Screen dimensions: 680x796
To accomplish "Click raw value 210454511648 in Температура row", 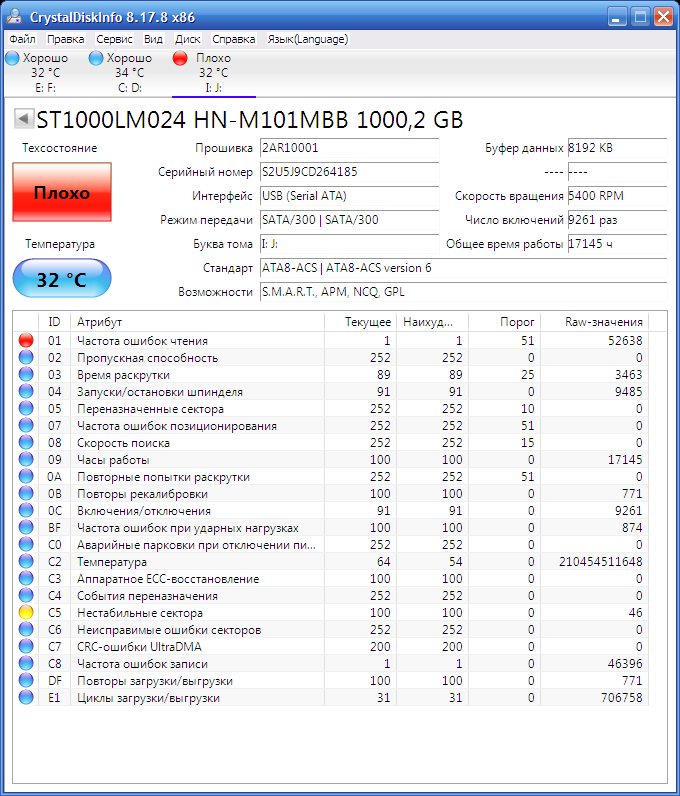I will pyautogui.click(x=601, y=561).
